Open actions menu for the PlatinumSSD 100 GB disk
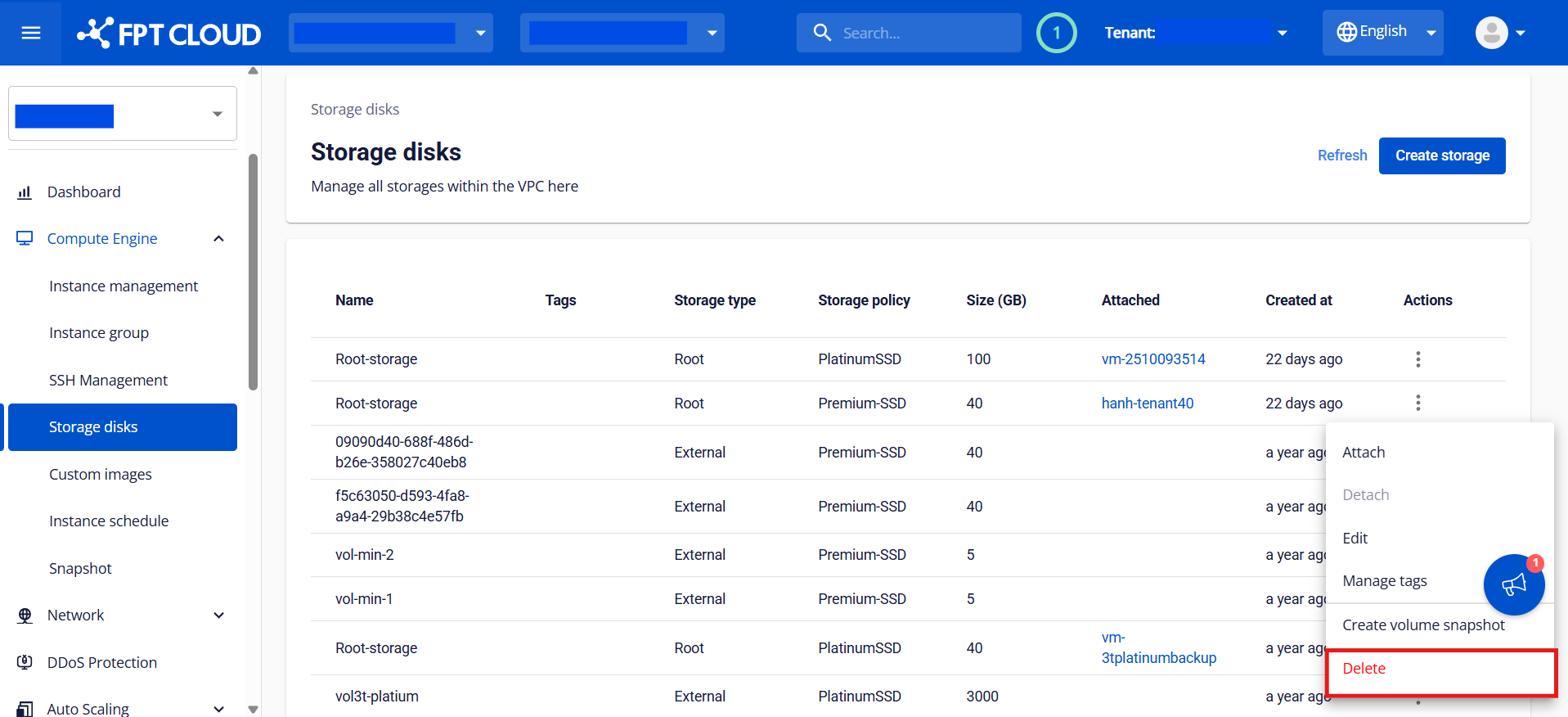1568x717 pixels. [x=1417, y=359]
